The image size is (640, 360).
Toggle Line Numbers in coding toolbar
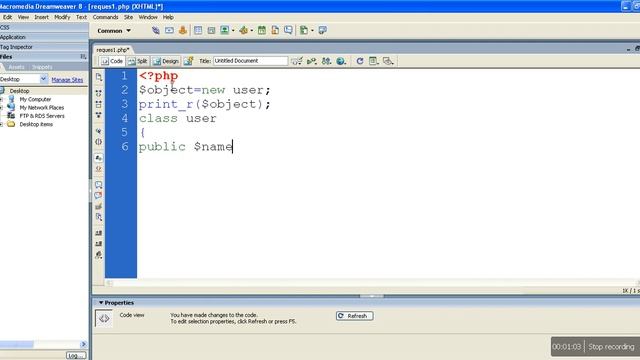pos(99,158)
